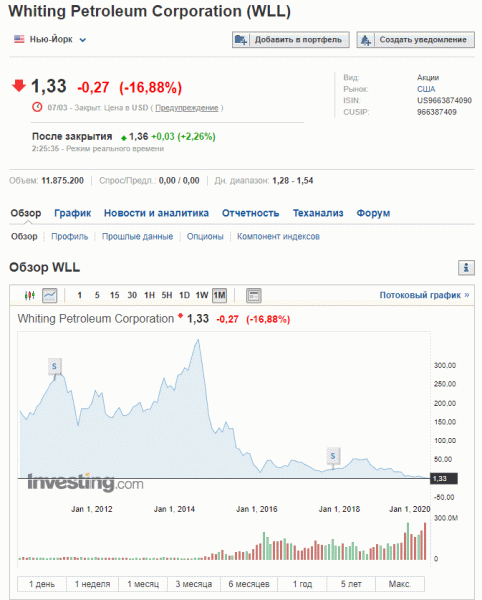The image size is (482, 600).
Task: Open the Потоковый график link
Action: 424,295
